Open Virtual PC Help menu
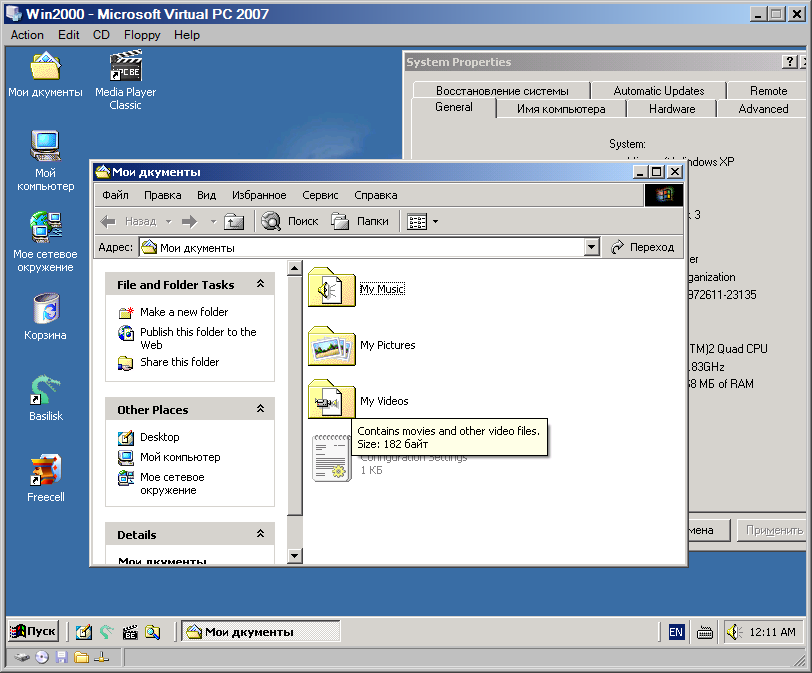The height and width of the screenshot is (673, 812). pos(186,35)
